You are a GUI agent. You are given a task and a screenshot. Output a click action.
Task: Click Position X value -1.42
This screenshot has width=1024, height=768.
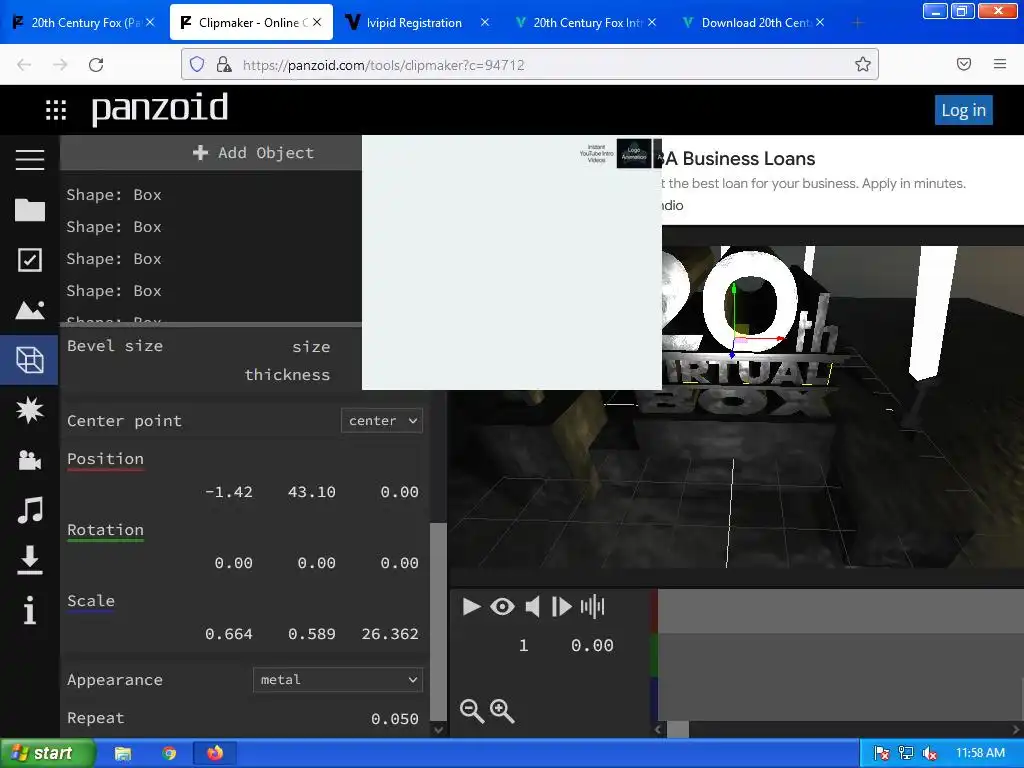tap(229, 492)
